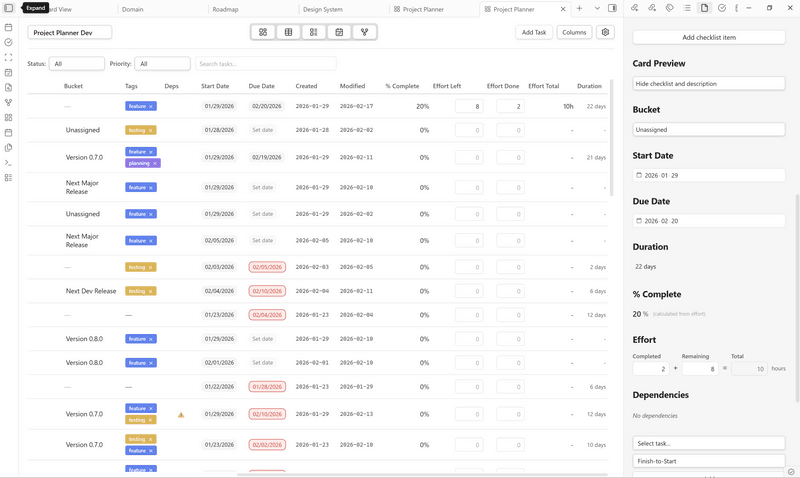Click the Effort Done field showing 2
Viewport: 800px width, 478px height.
pos(510,107)
